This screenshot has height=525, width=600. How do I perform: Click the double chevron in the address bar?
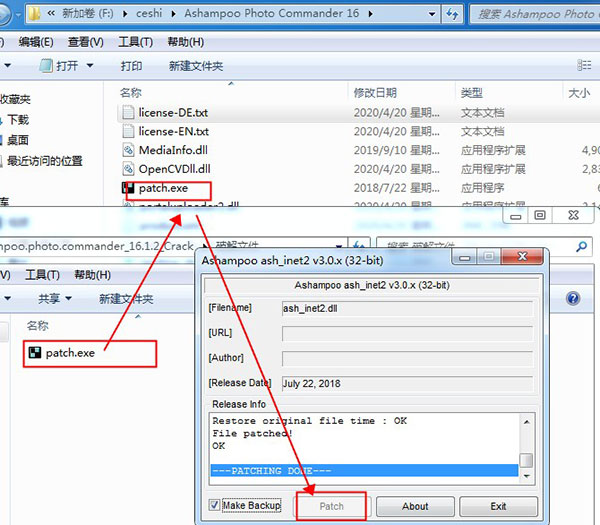51,13
